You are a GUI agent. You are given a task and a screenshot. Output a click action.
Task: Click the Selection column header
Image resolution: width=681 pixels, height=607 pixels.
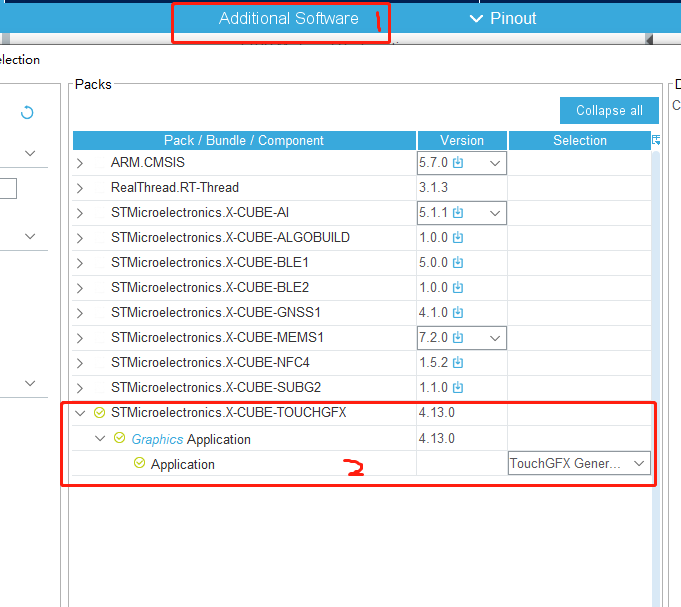580,140
